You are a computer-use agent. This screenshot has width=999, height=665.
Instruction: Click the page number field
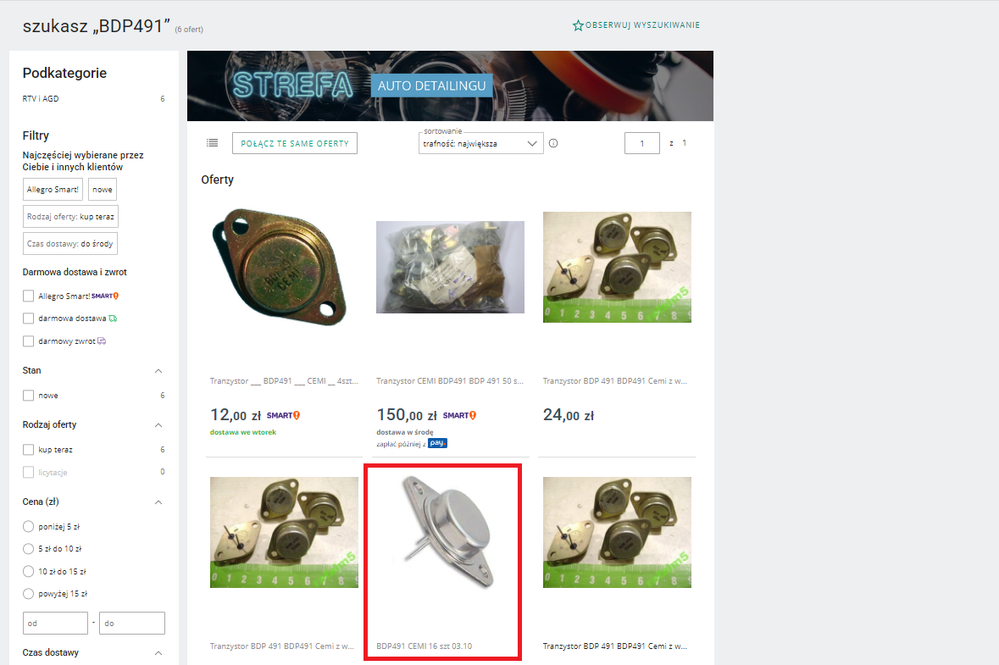click(642, 143)
